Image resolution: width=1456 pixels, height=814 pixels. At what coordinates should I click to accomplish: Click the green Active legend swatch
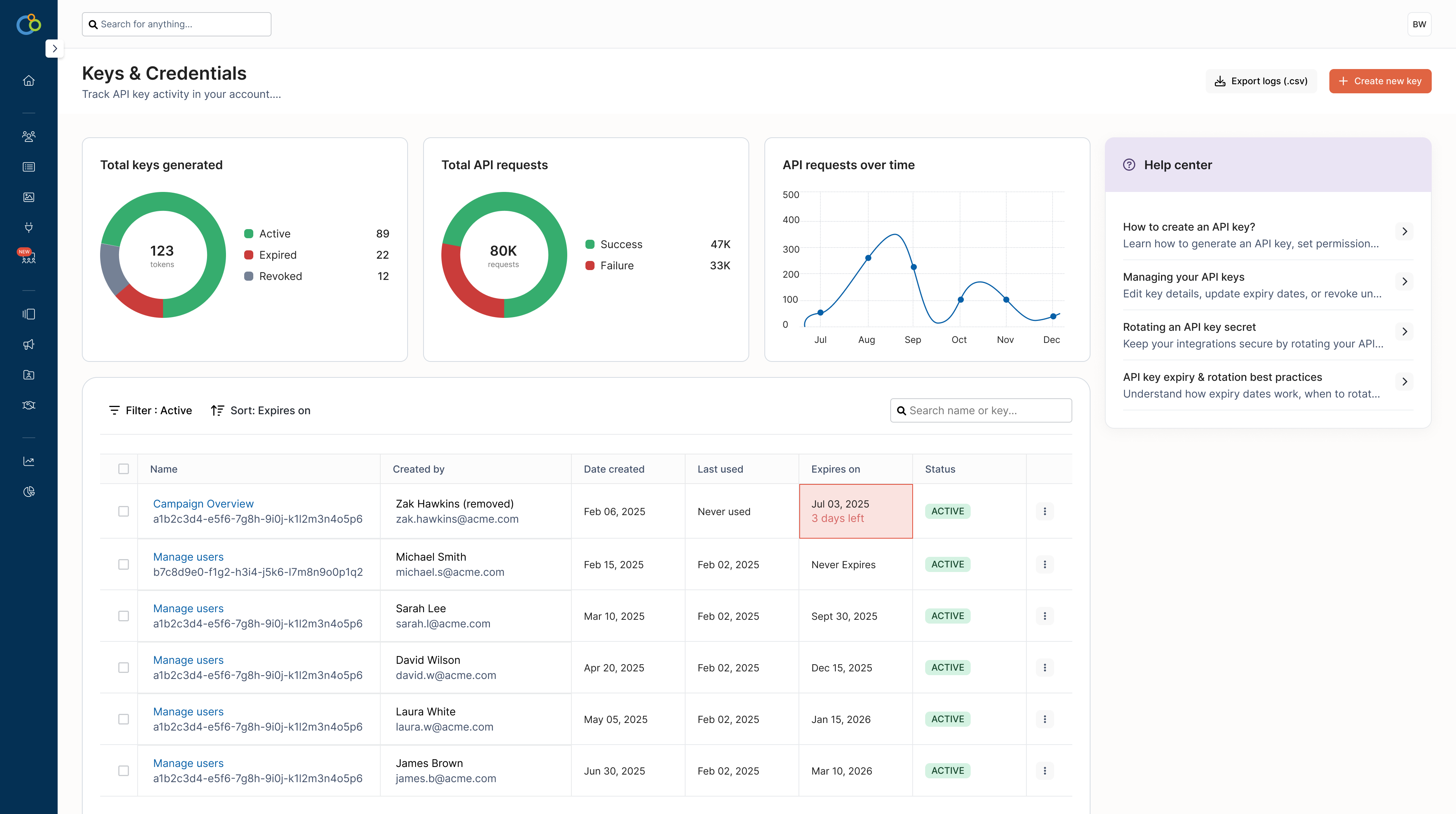point(249,234)
